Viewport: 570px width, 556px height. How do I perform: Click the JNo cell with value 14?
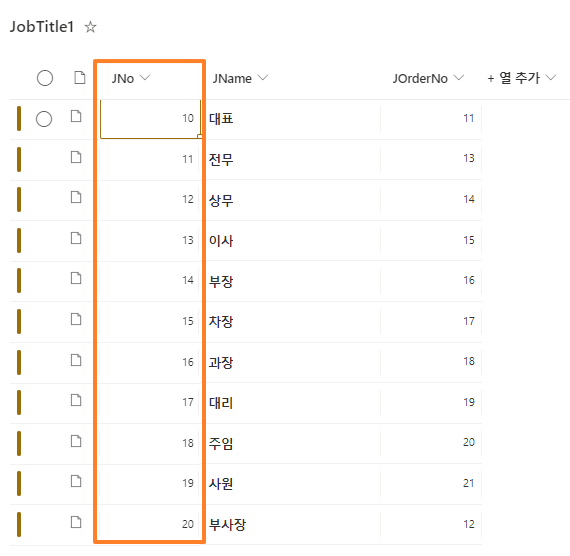pos(149,280)
